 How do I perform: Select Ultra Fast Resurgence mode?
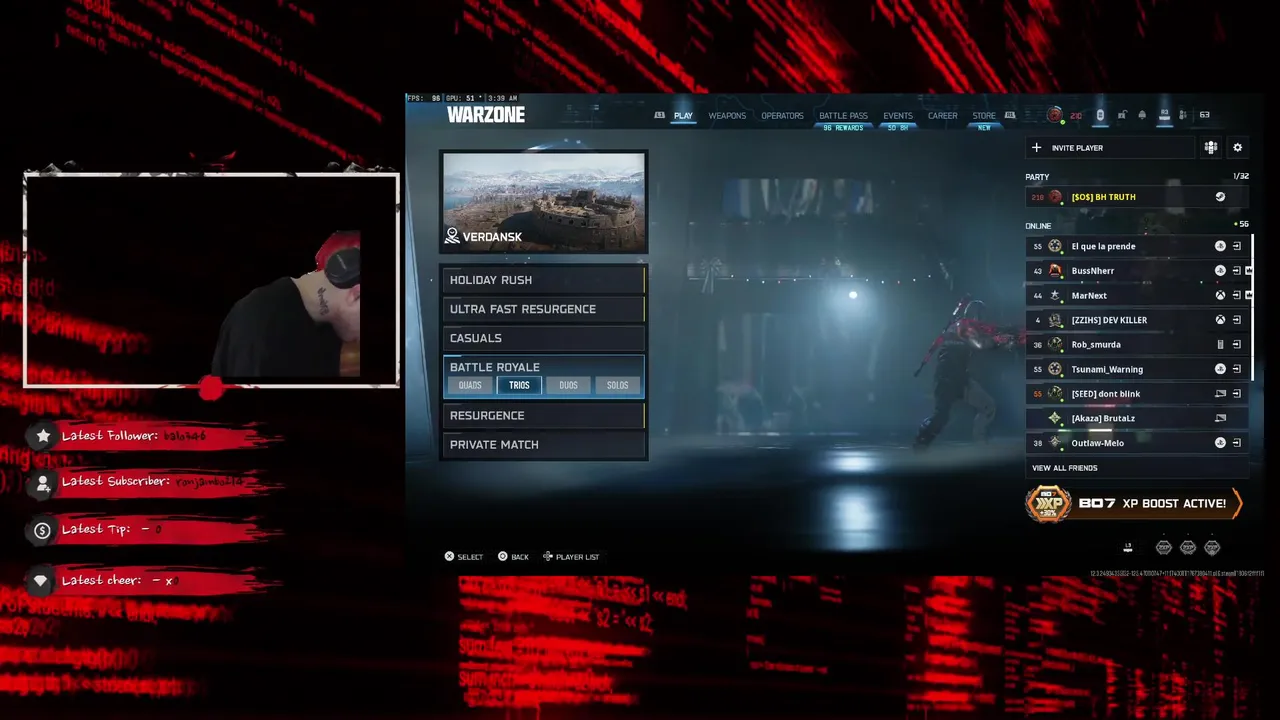point(544,309)
